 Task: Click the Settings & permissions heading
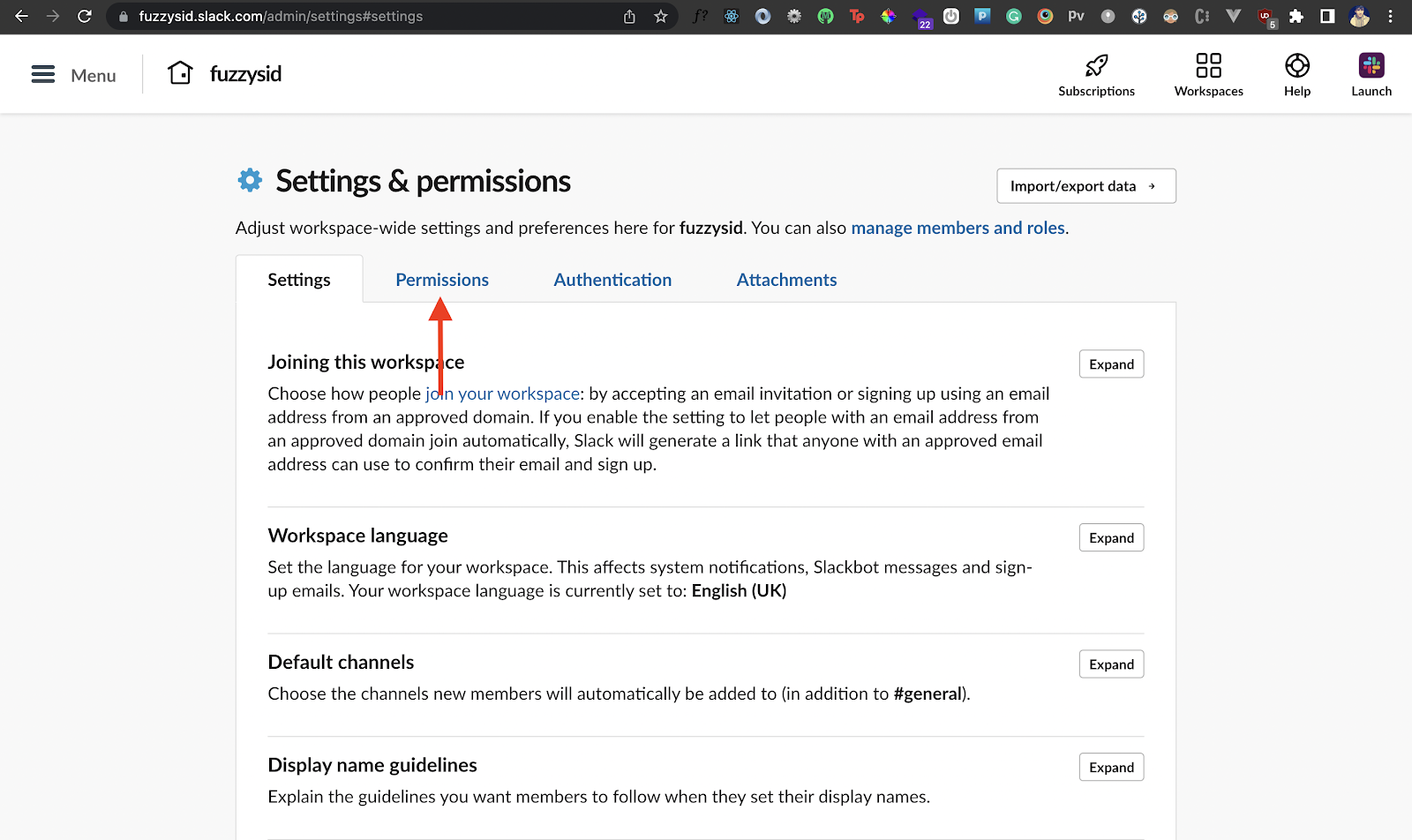tap(423, 181)
